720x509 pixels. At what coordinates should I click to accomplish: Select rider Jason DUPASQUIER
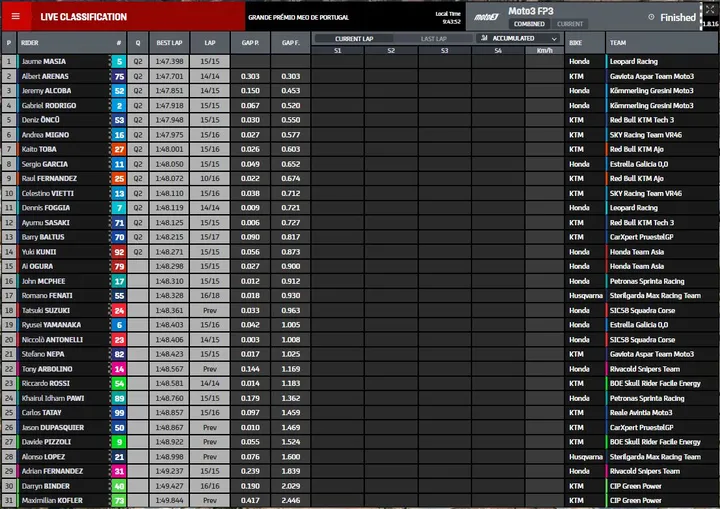(x=53, y=427)
